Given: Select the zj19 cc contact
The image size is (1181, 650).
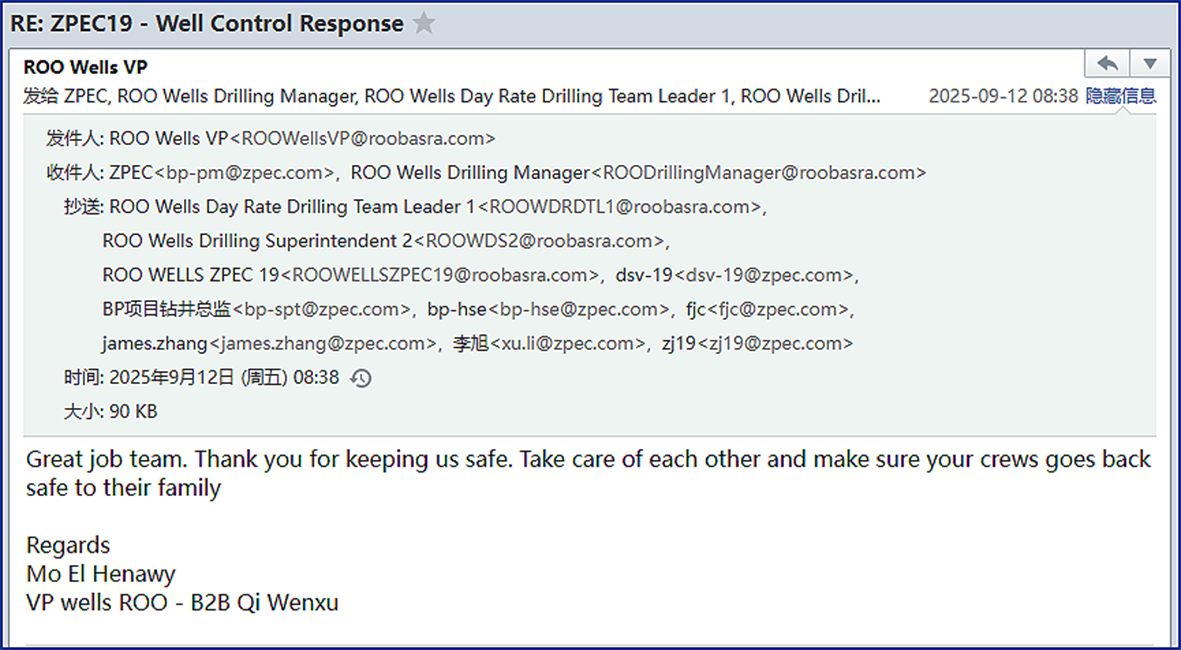Looking at the screenshot, I should pyautogui.click(x=756, y=344).
